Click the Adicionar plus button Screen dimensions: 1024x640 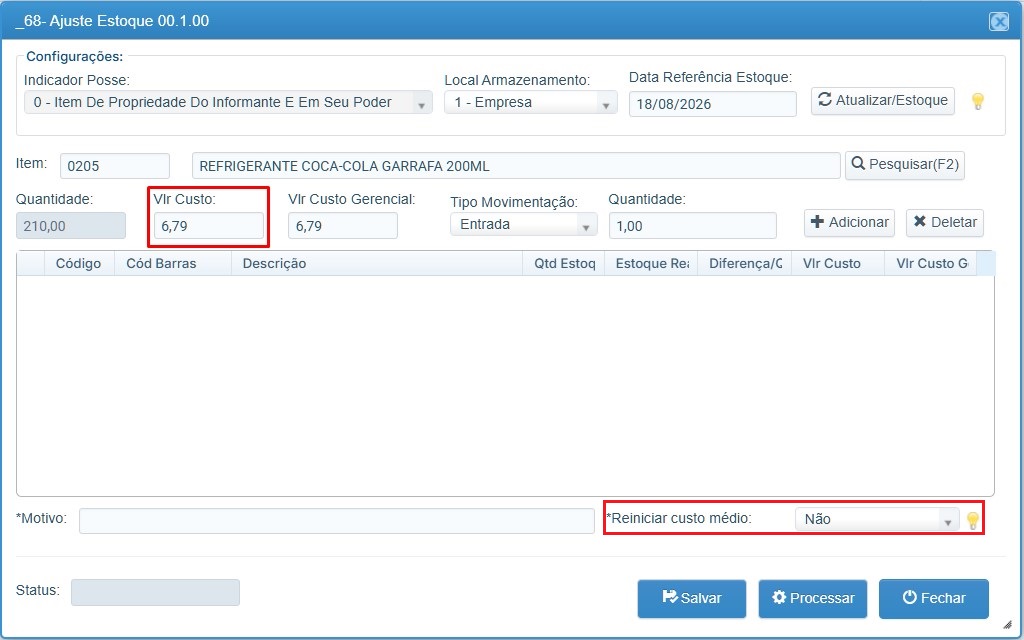point(849,223)
